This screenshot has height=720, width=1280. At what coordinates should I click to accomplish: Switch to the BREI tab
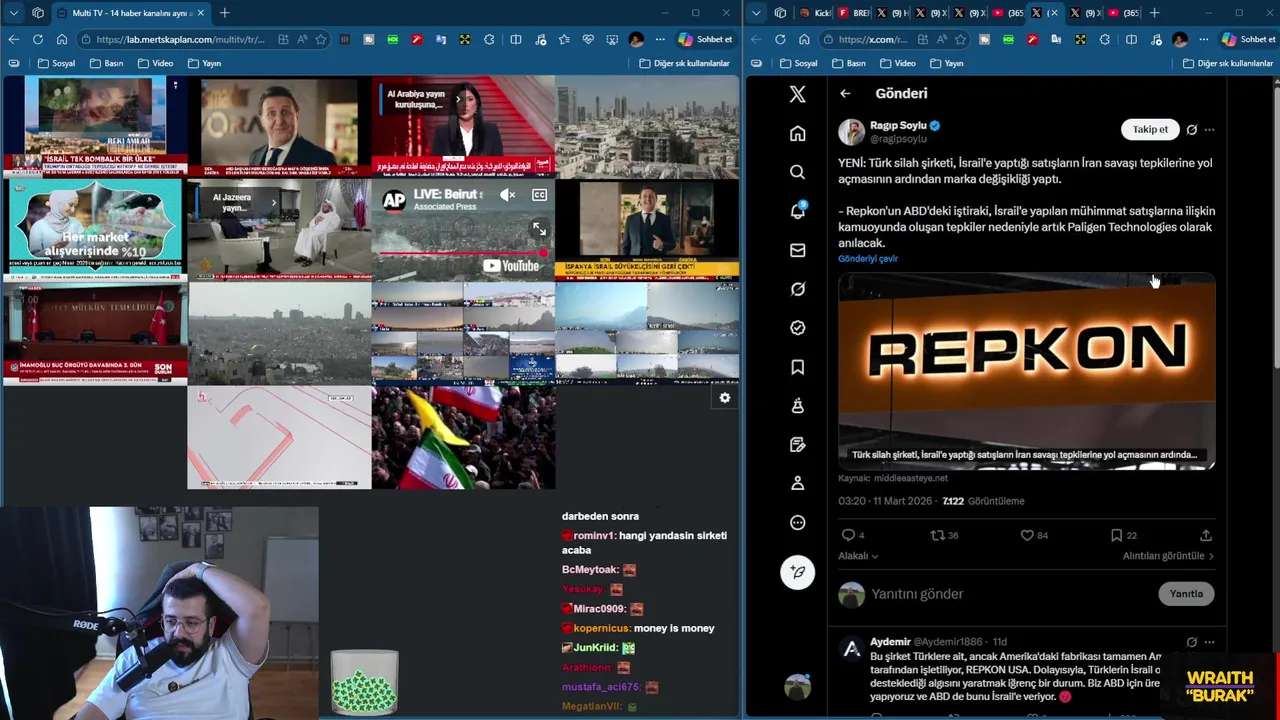854,13
